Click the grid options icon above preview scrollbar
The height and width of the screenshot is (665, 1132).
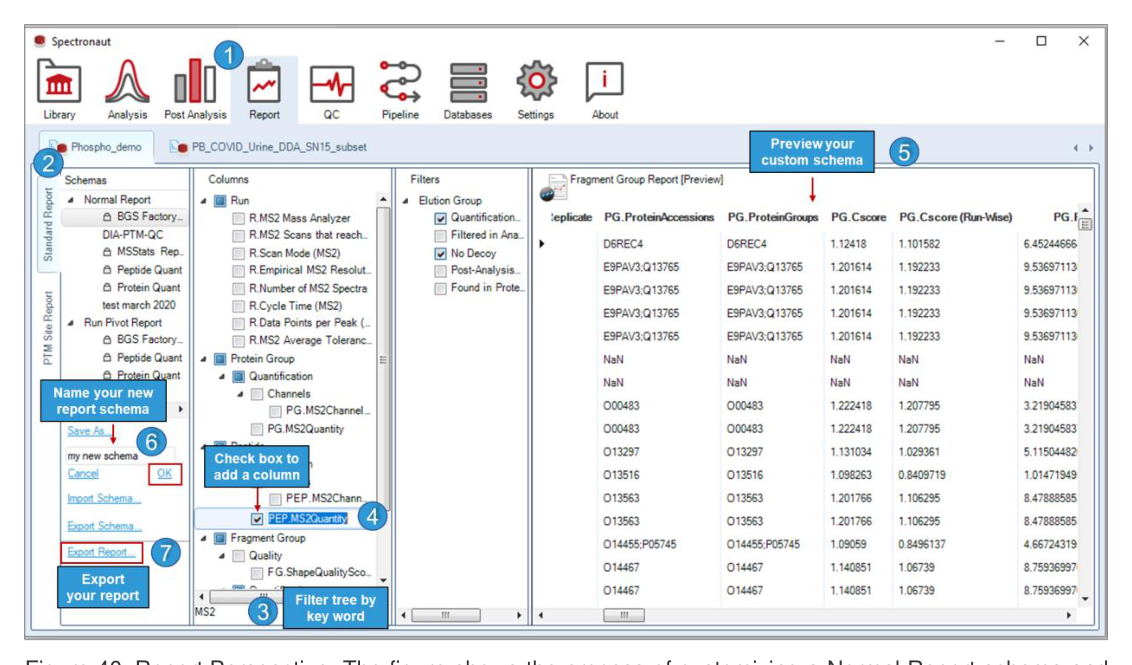coord(1085,225)
